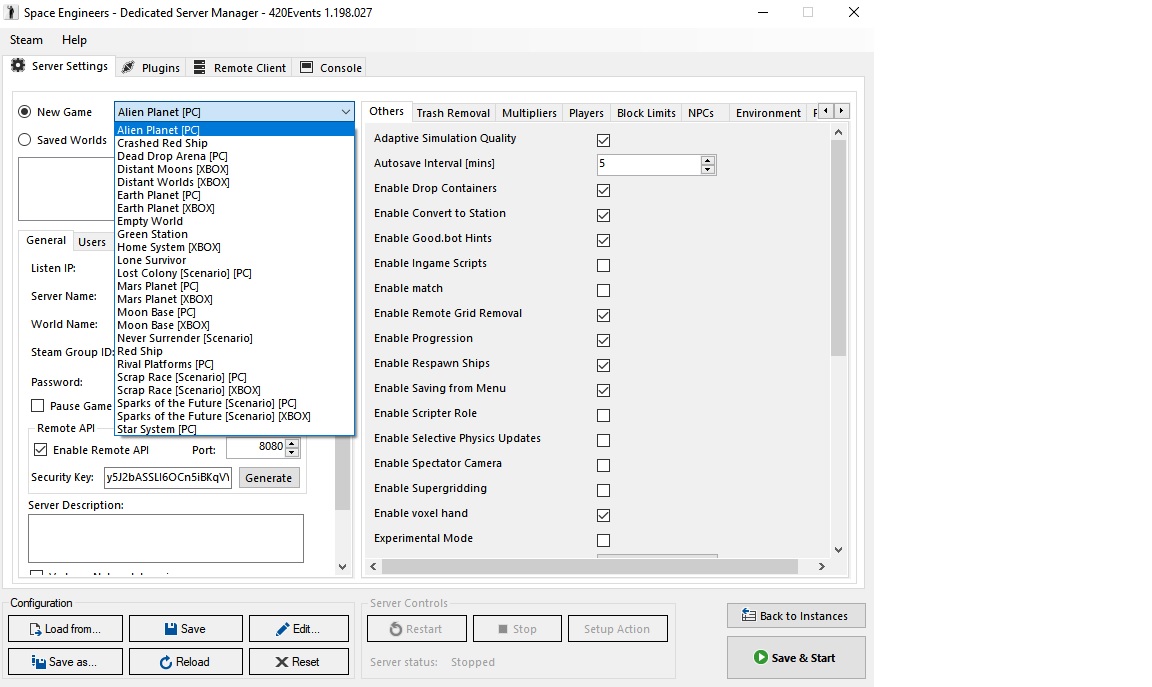Choose Earth Planet [PC] from dropdown list
This screenshot has height=687, width=1152.
[159, 195]
